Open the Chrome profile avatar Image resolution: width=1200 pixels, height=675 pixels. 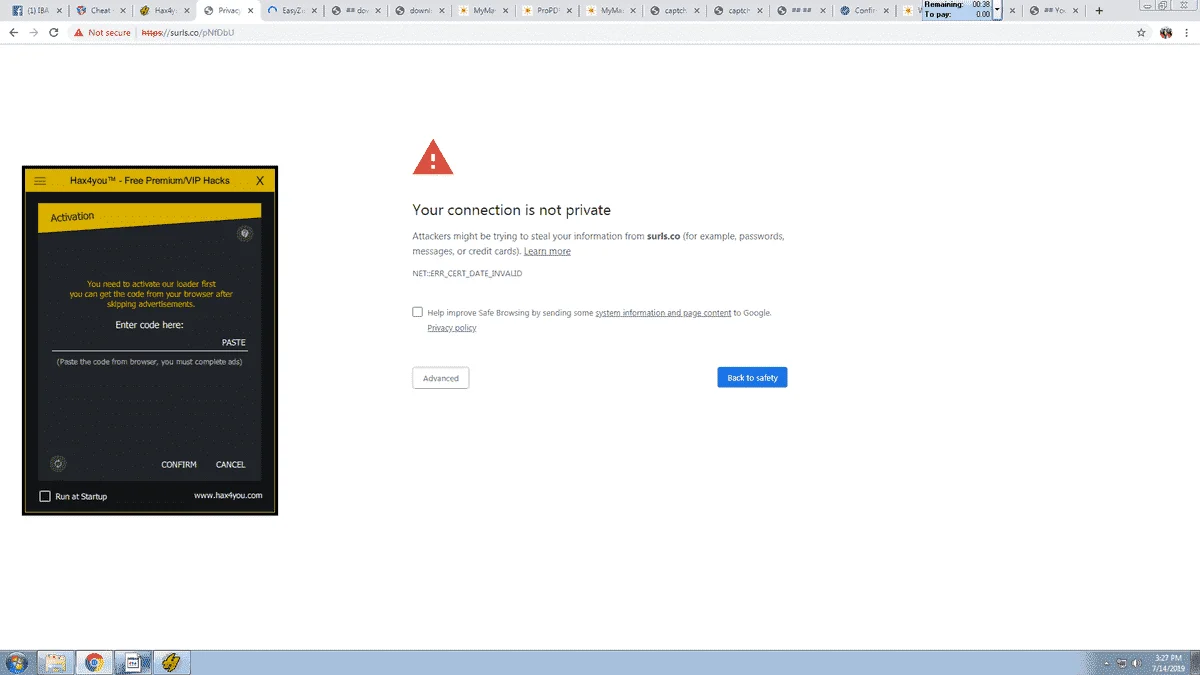1166,33
